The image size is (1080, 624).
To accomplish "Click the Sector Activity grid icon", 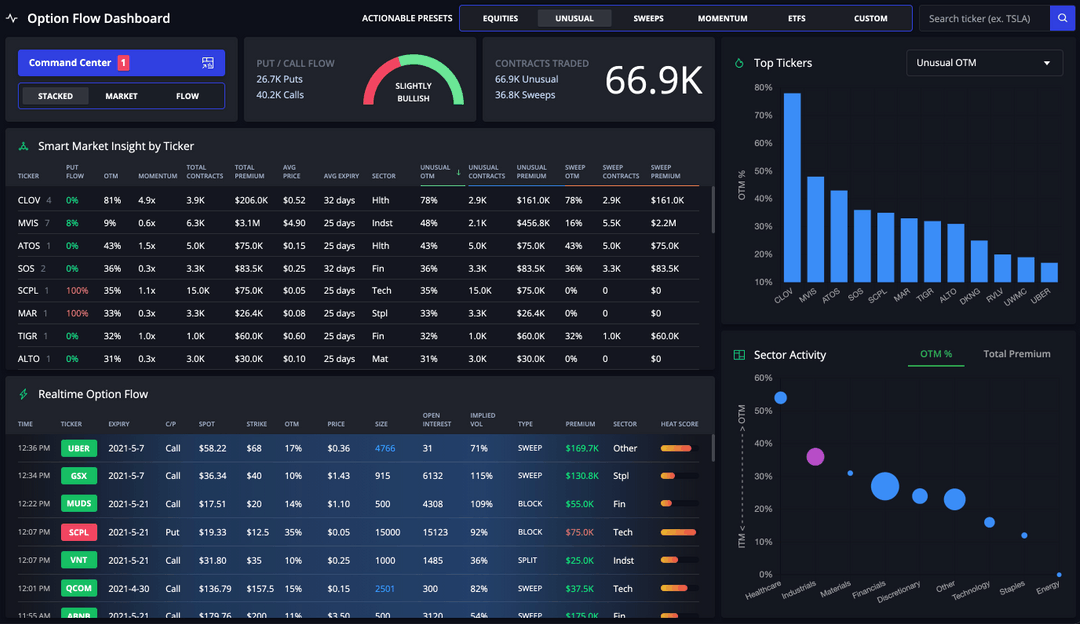I will pos(739,355).
